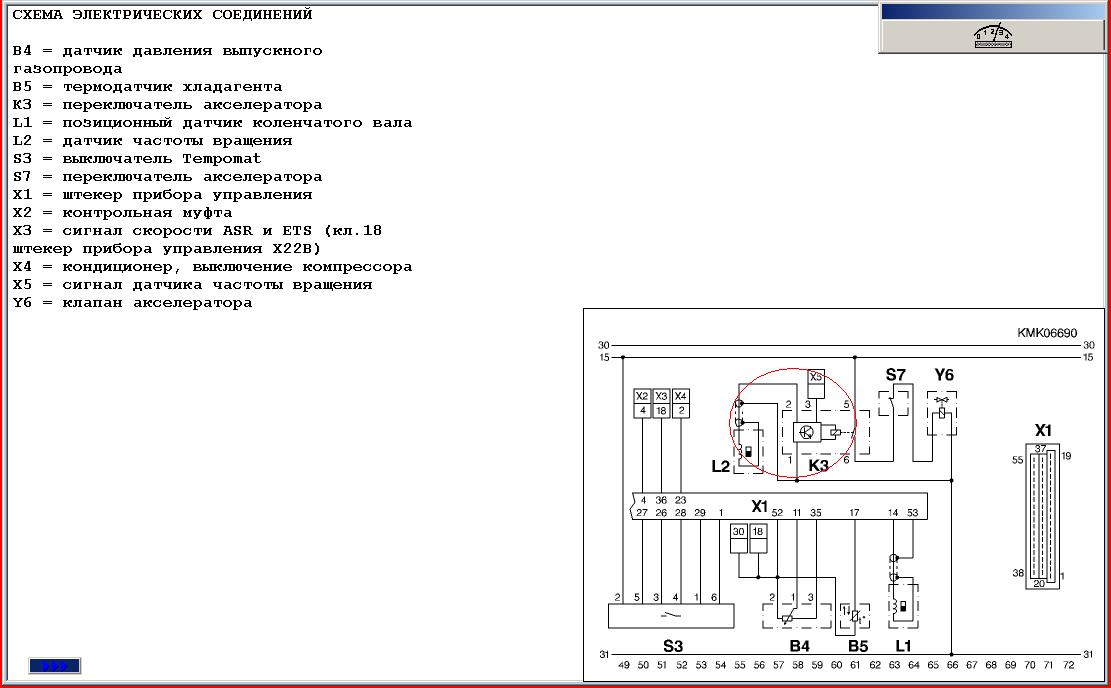Click the X4 connector box with pin 2
Image resolution: width=1111 pixels, height=688 pixels.
pyautogui.click(x=680, y=403)
